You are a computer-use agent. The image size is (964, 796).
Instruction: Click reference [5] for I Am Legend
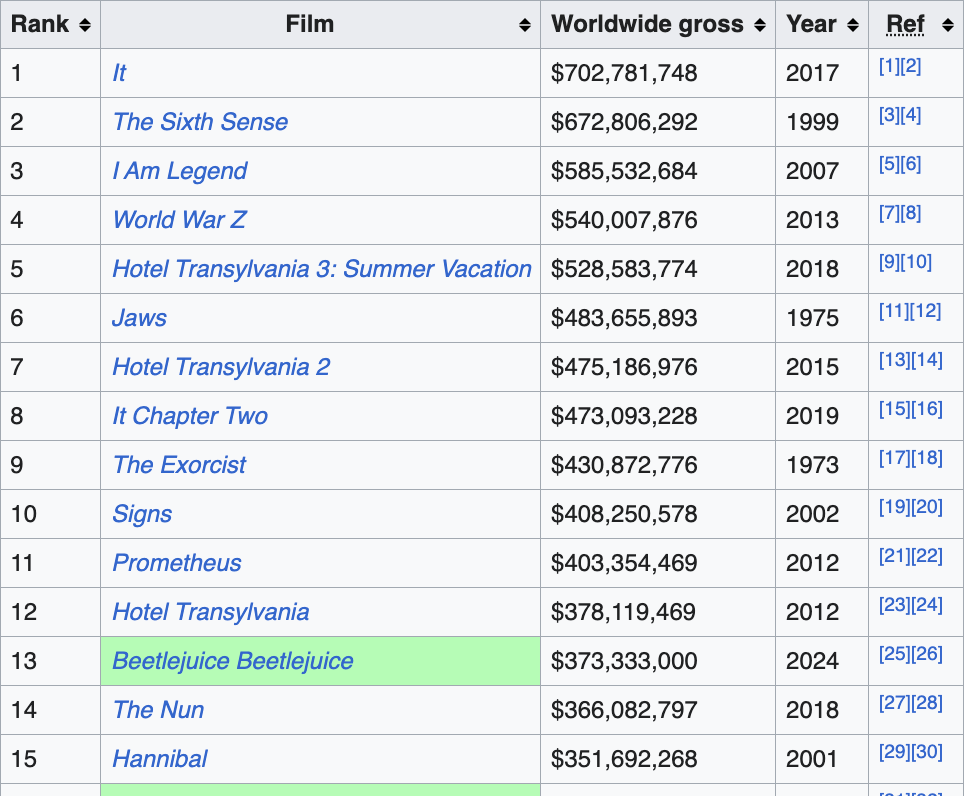pyautogui.click(x=889, y=164)
